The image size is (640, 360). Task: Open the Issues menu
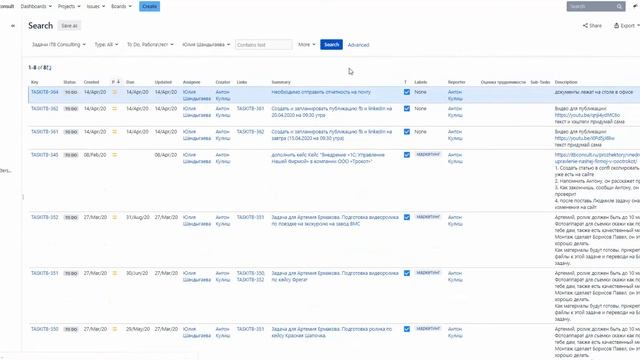[96, 7]
